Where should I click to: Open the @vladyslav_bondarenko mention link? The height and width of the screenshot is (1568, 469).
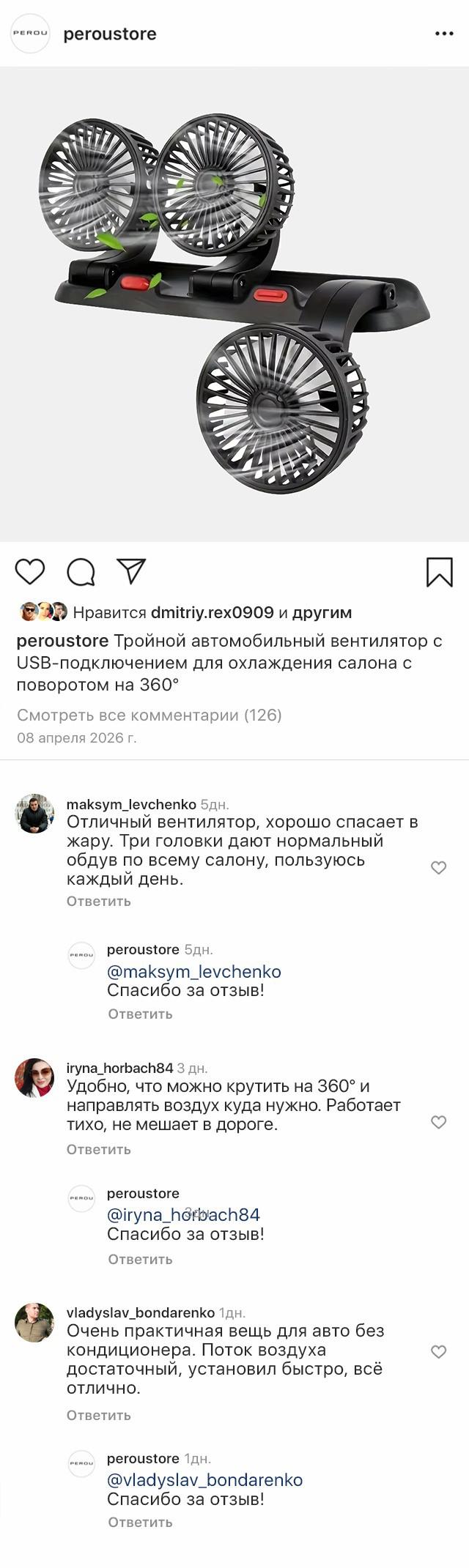pyautogui.click(x=205, y=1480)
